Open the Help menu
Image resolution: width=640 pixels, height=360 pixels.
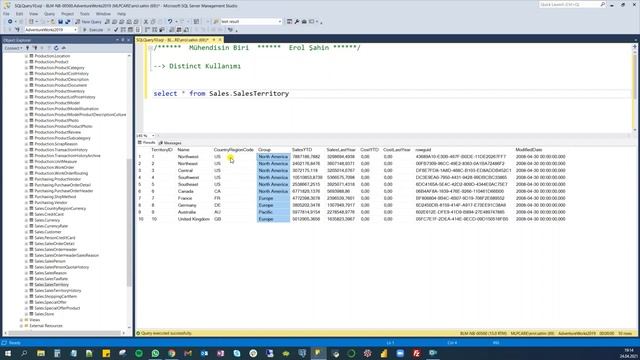pyautogui.click(x=121, y=14)
